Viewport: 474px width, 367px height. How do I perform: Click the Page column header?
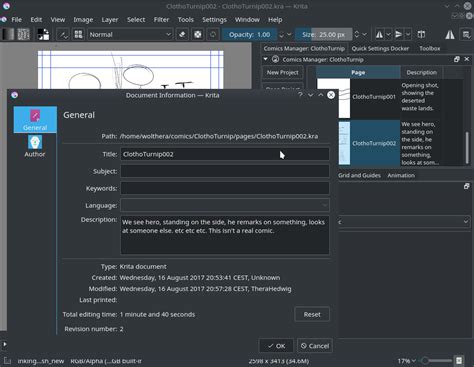tap(358, 72)
